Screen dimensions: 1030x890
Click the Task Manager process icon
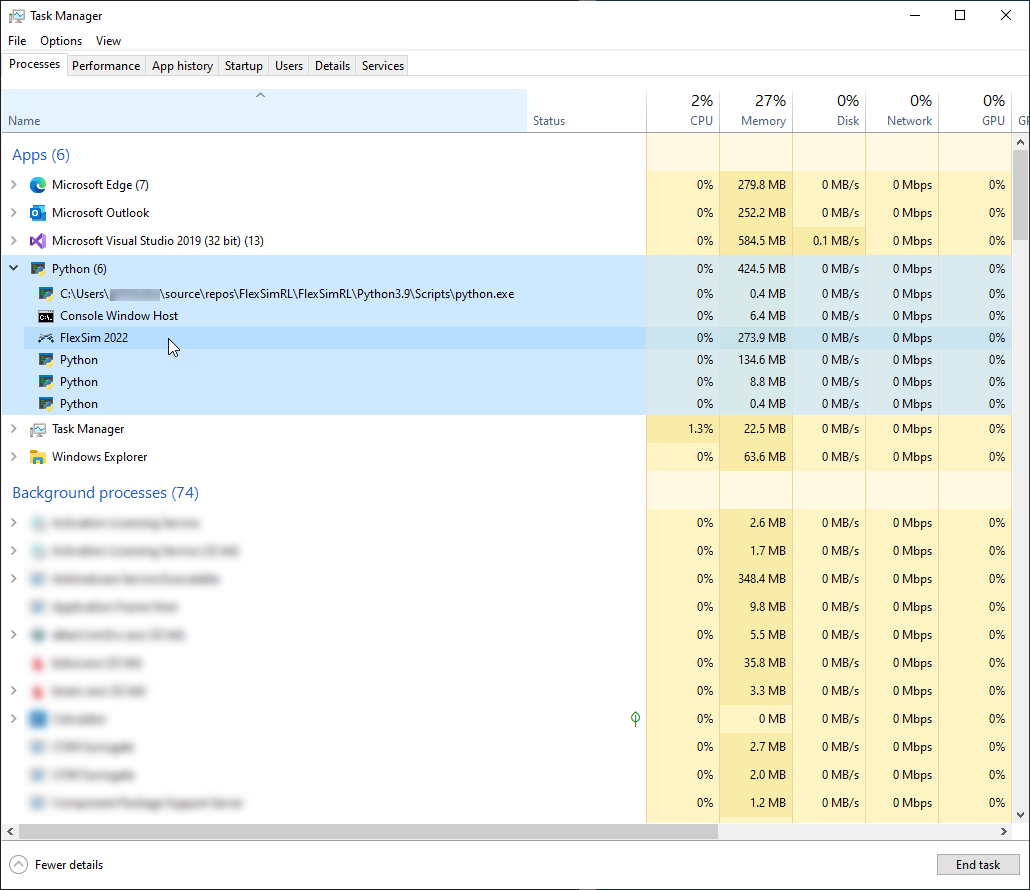(x=38, y=429)
